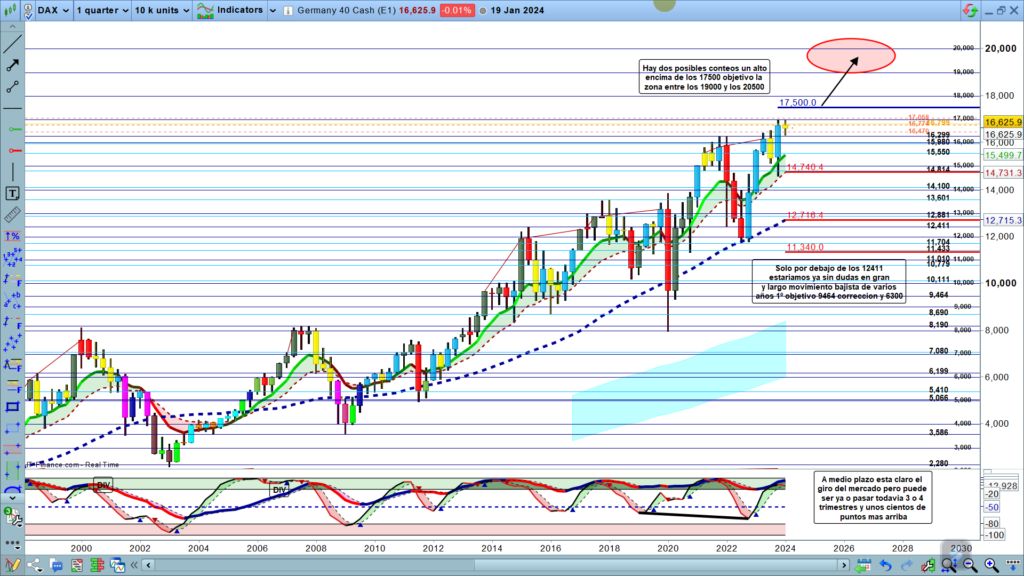This screenshot has width=1024, height=576.
Task: Select the green horizontal line tool
Action: (x=12, y=130)
